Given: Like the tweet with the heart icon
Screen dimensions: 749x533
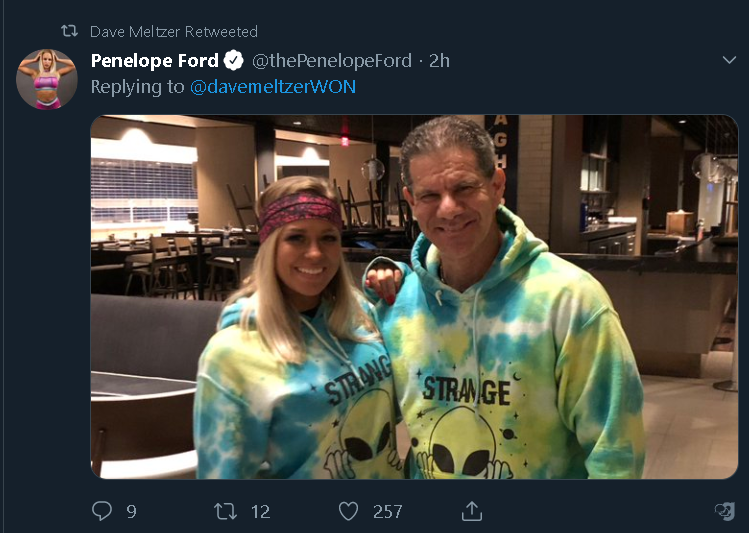Looking at the screenshot, I should click(348, 511).
